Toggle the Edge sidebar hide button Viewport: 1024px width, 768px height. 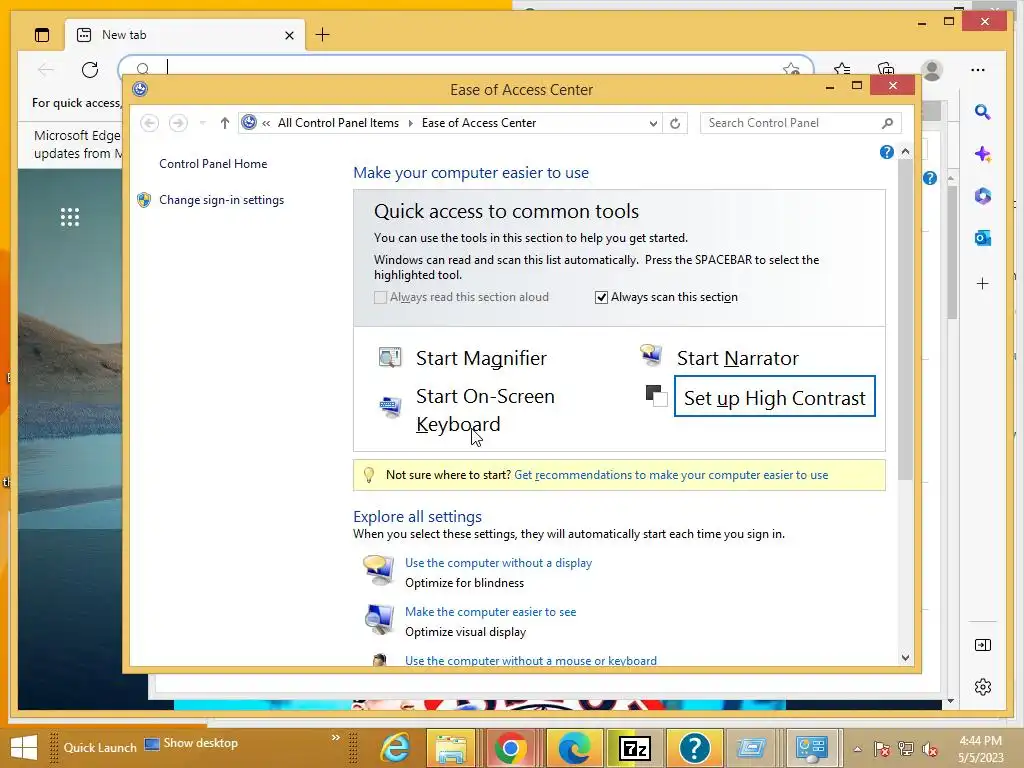click(x=983, y=645)
